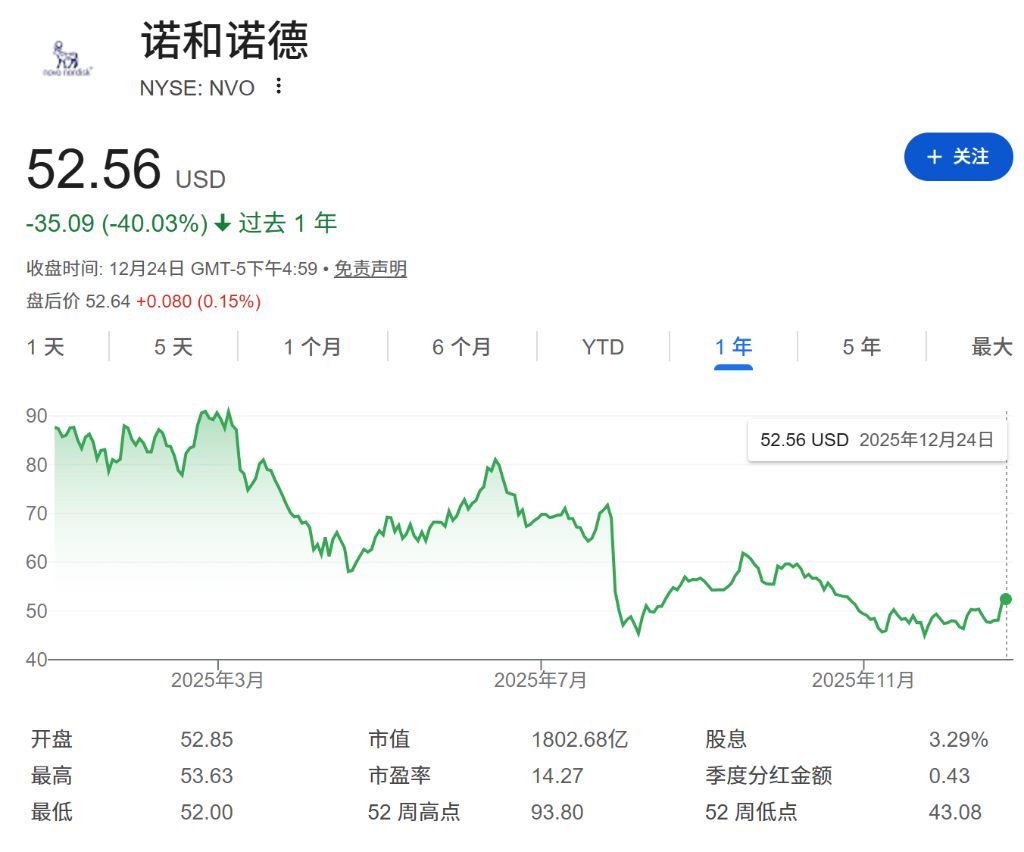Viewport: 1024px width, 852px height.
Task: Click the blue 关注 follow button
Action: [958, 157]
